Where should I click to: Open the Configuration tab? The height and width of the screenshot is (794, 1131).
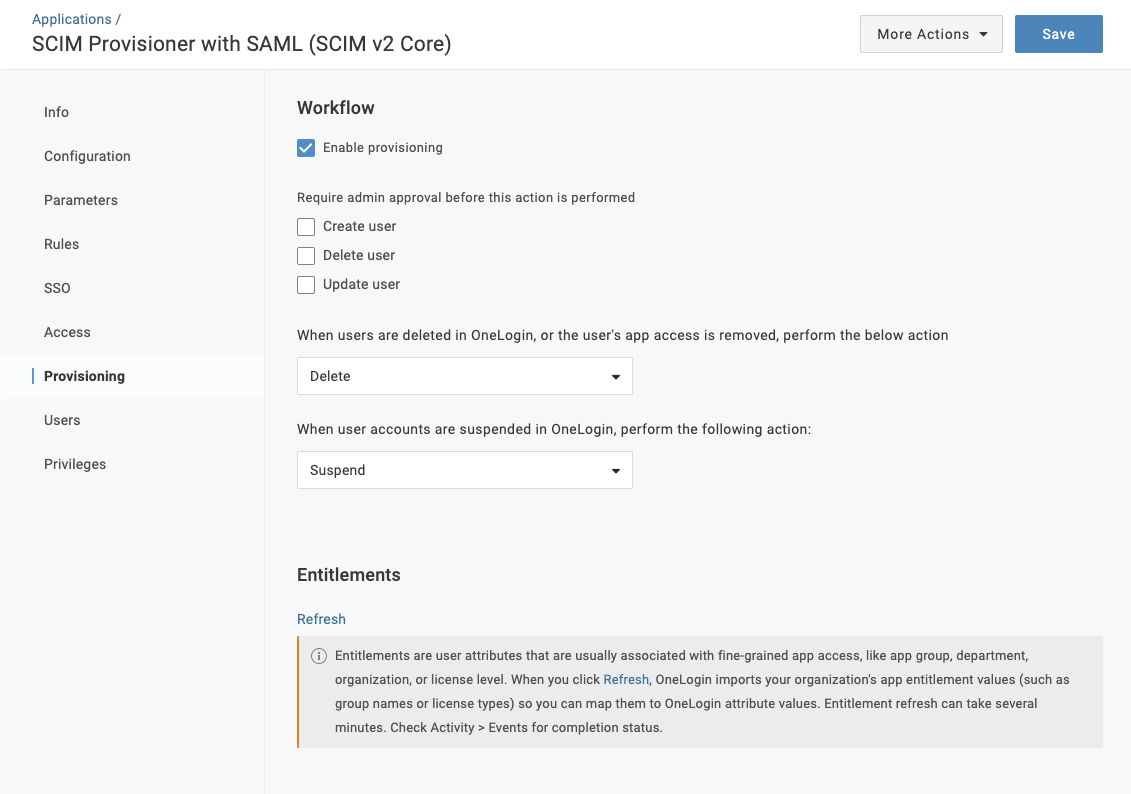tap(87, 156)
